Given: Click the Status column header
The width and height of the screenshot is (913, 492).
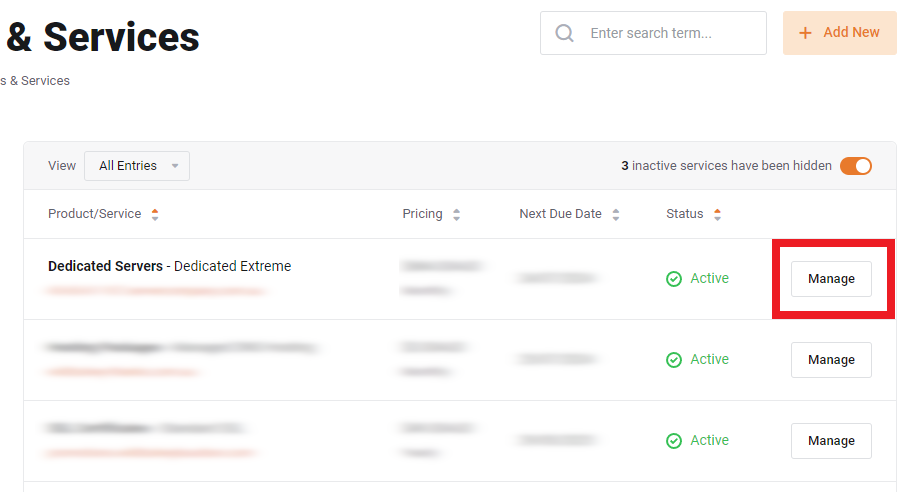Looking at the screenshot, I should 684,214.
